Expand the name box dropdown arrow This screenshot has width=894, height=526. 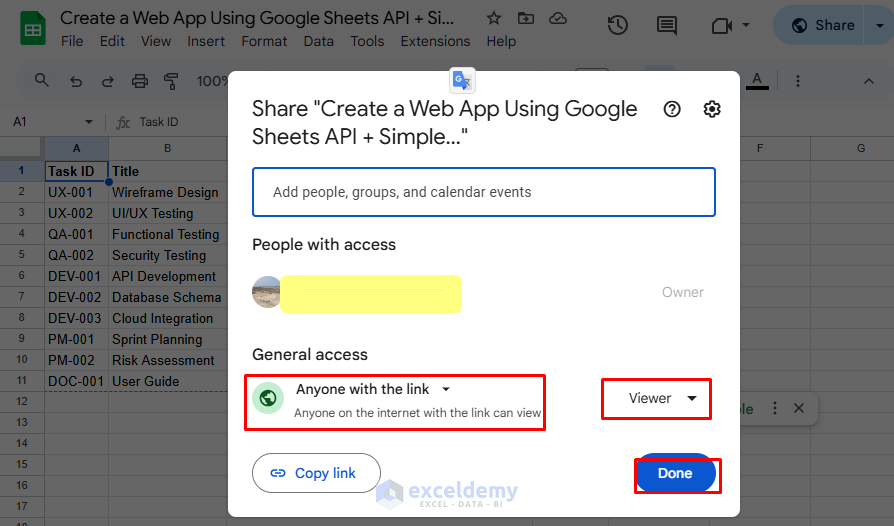point(88,122)
